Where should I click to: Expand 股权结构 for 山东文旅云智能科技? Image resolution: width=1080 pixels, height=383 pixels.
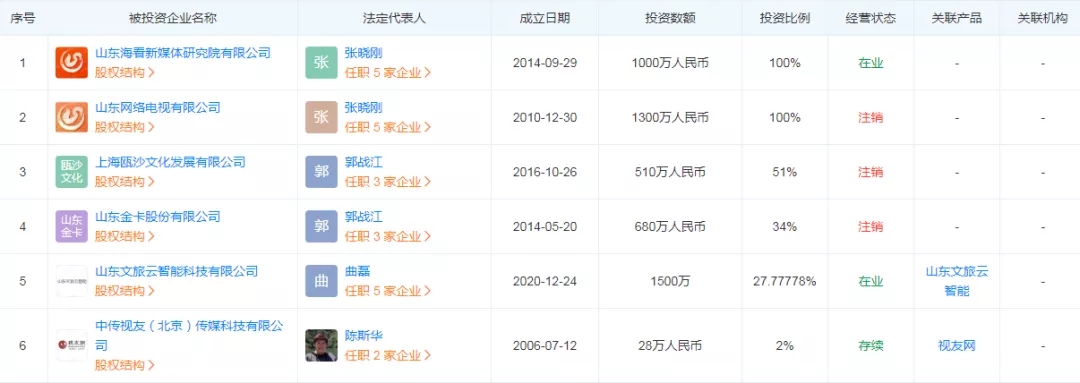click(x=125, y=291)
